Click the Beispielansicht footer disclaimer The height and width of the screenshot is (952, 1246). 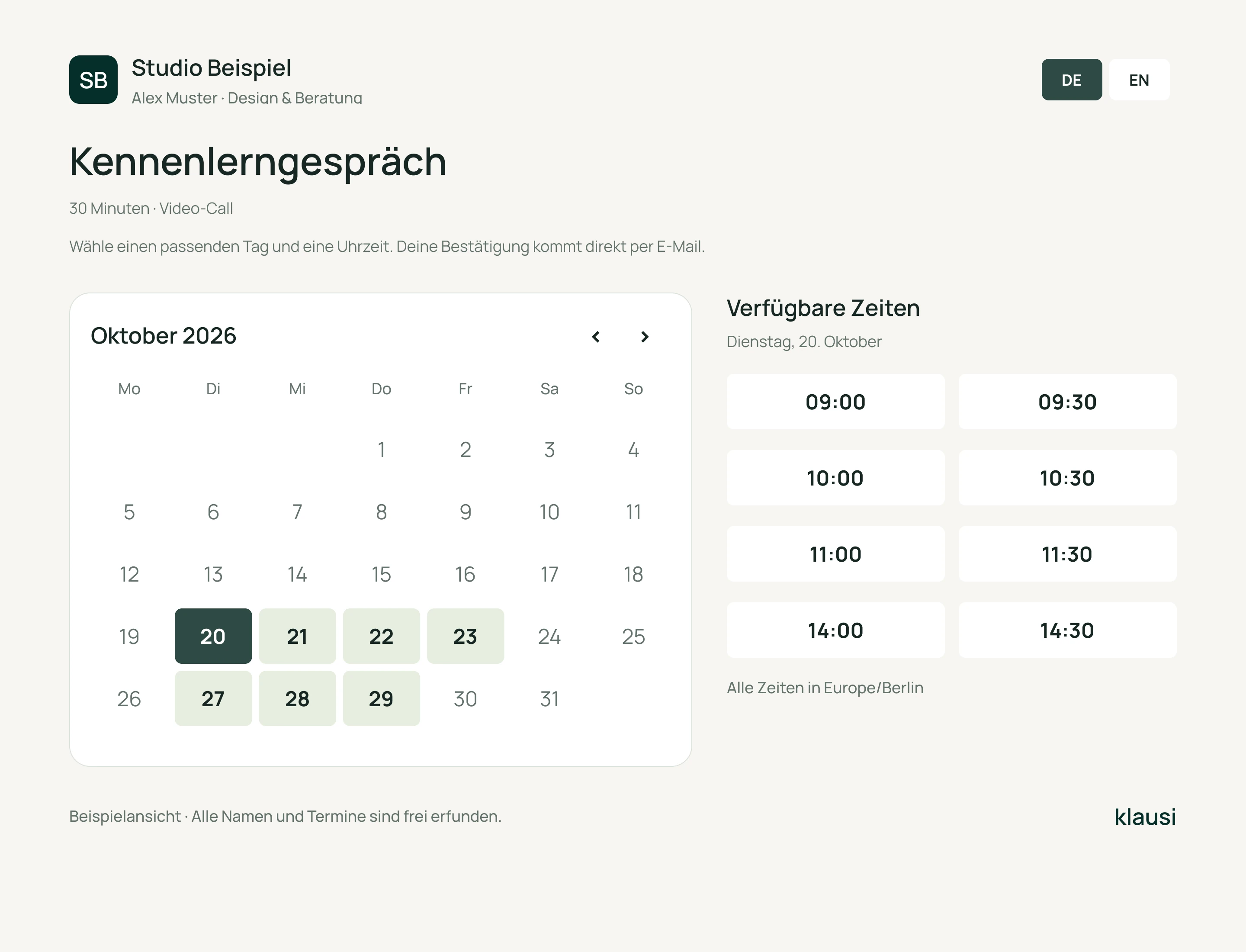pyautogui.click(x=286, y=817)
